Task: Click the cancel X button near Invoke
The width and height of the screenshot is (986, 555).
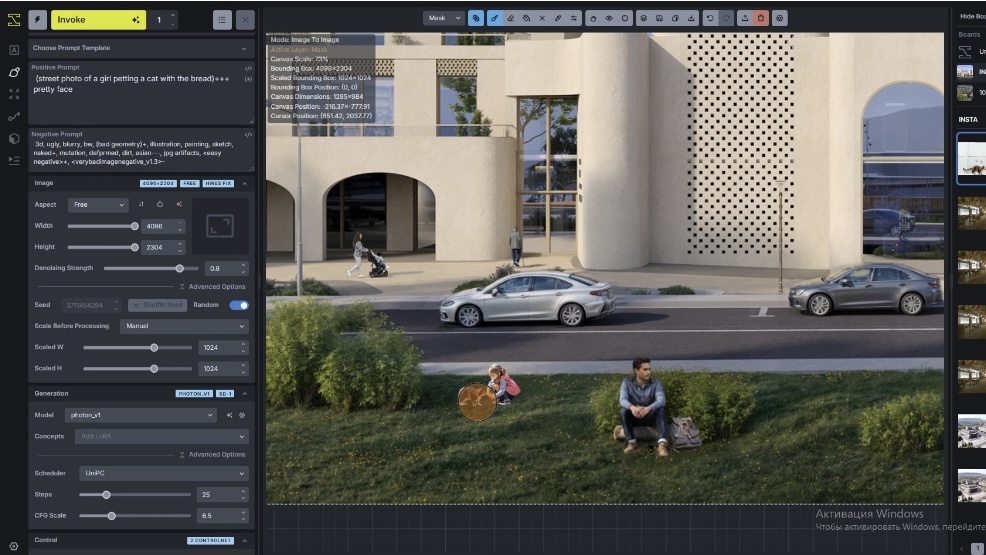Action: [x=245, y=19]
